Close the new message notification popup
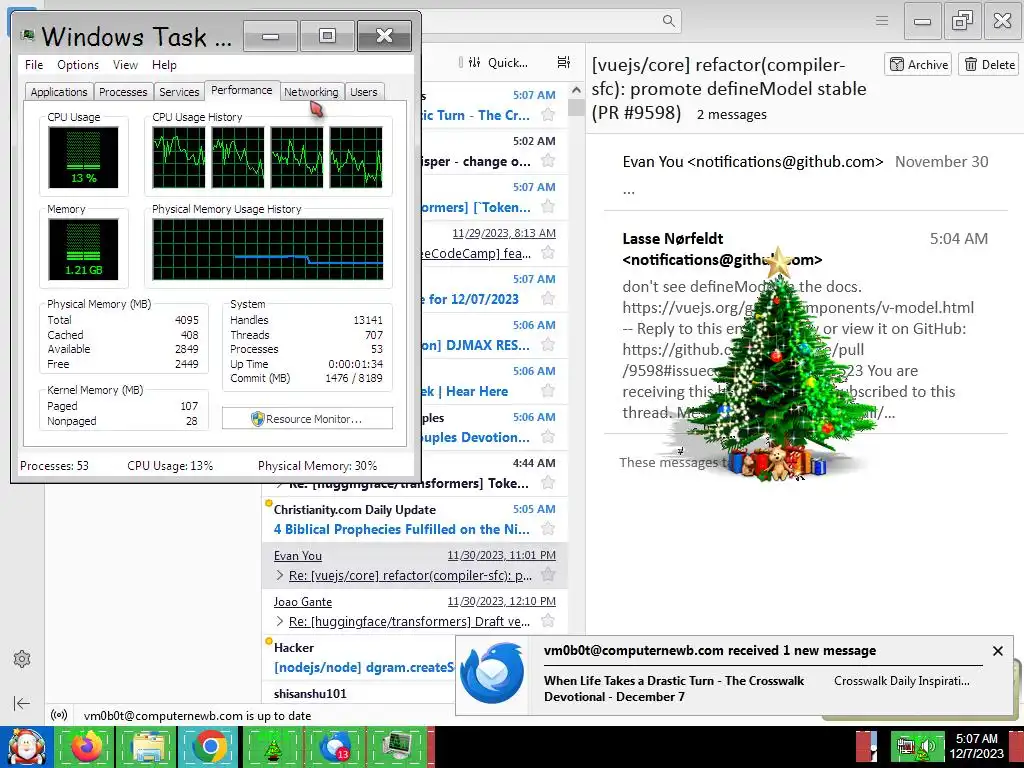Viewport: 1024px width, 768px height. (997, 651)
